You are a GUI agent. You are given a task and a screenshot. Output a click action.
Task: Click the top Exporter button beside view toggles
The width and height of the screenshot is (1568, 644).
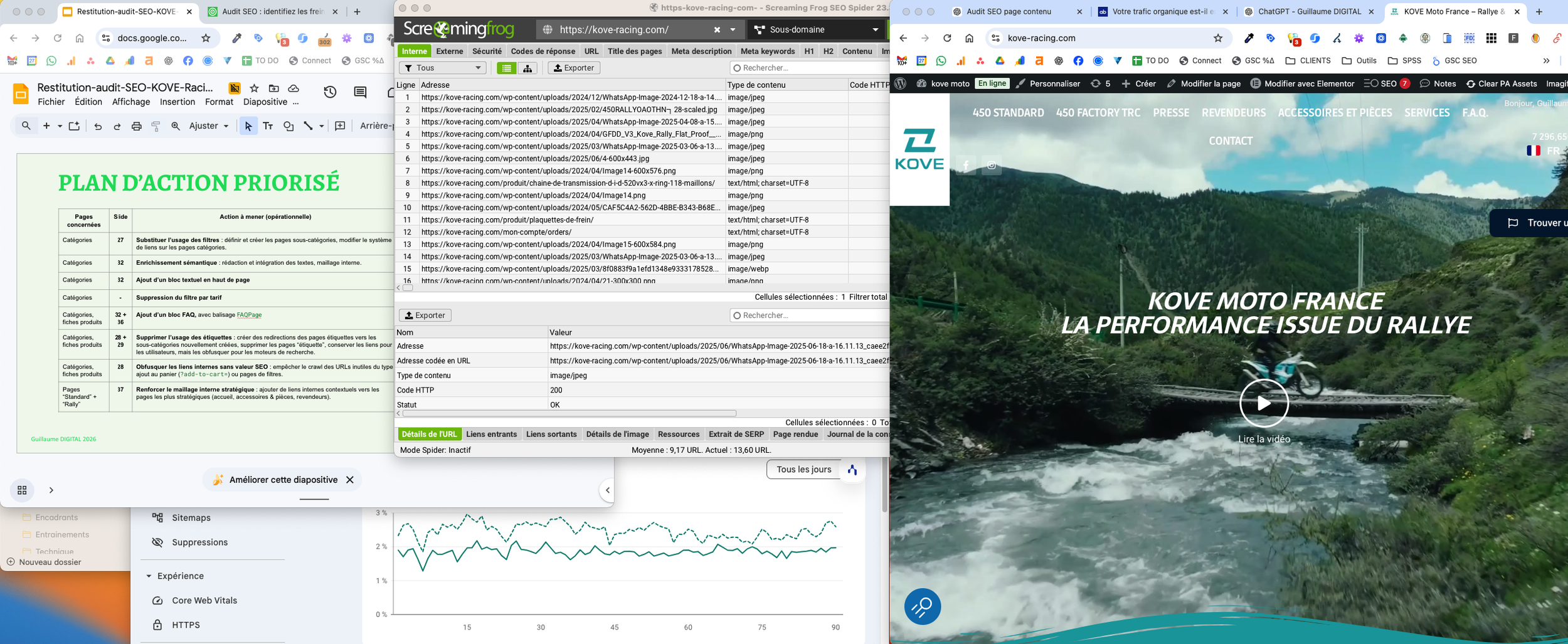tap(574, 68)
